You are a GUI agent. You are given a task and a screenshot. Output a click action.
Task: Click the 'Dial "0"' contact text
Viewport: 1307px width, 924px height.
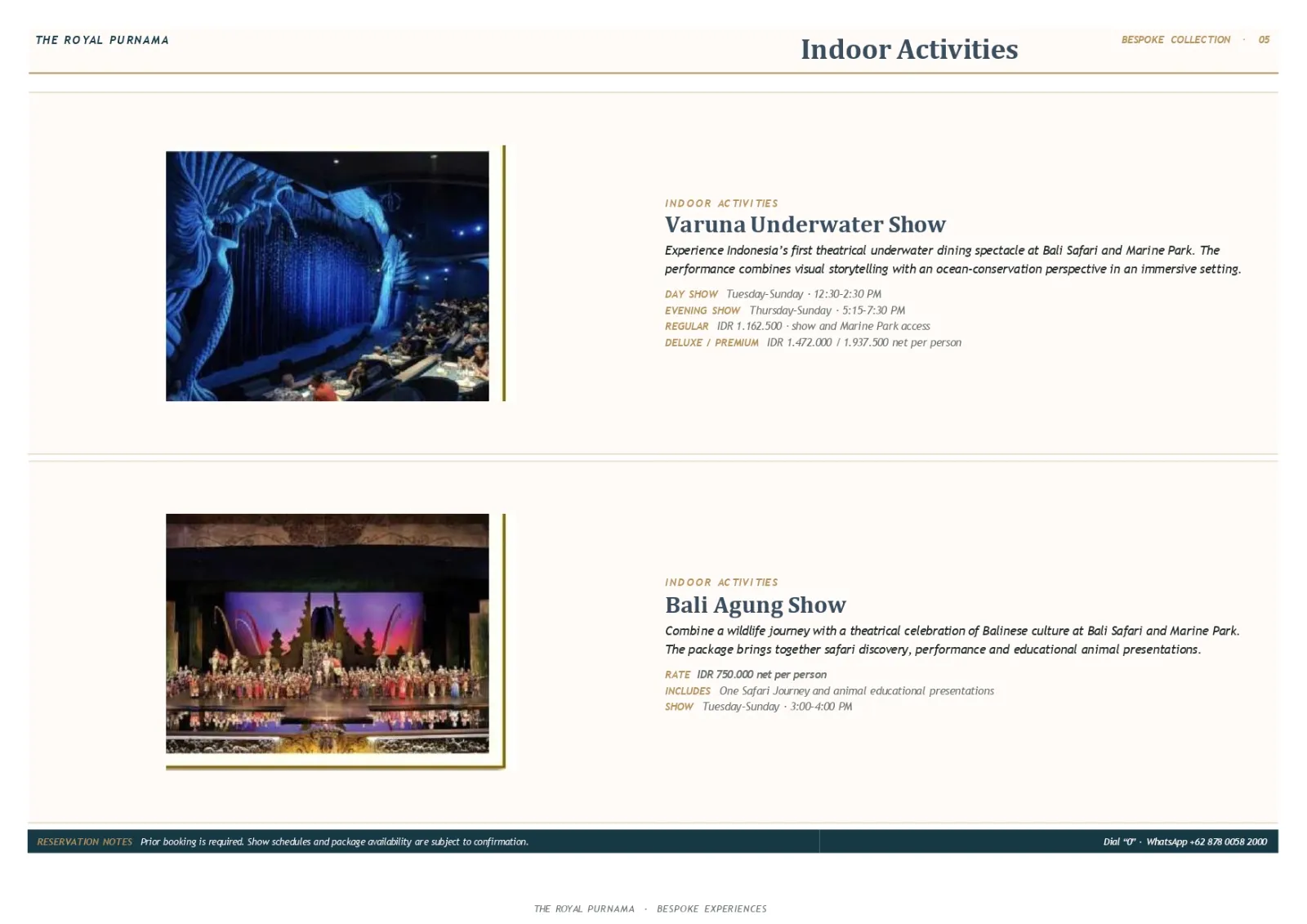click(1119, 841)
